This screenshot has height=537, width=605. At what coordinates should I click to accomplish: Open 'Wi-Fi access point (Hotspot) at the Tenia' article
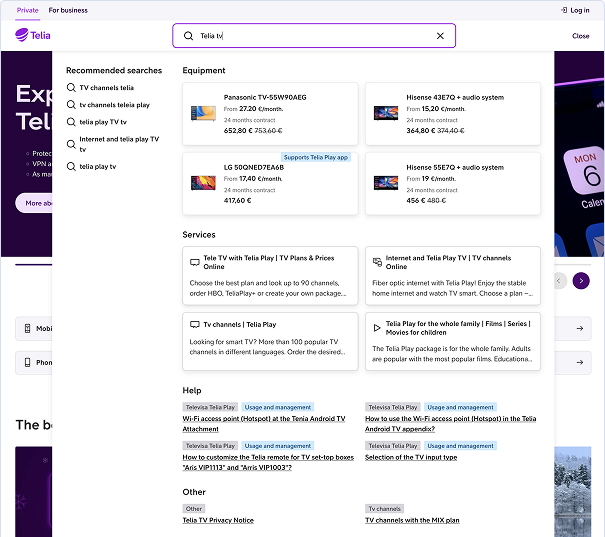click(x=264, y=424)
